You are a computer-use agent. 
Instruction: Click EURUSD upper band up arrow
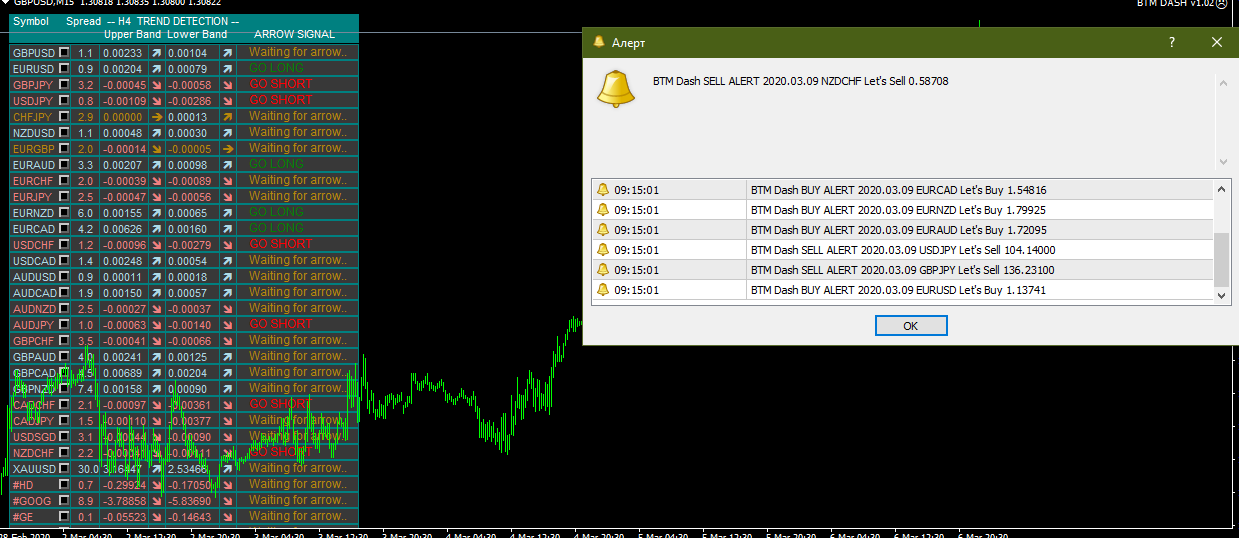[x=156, y=68]
